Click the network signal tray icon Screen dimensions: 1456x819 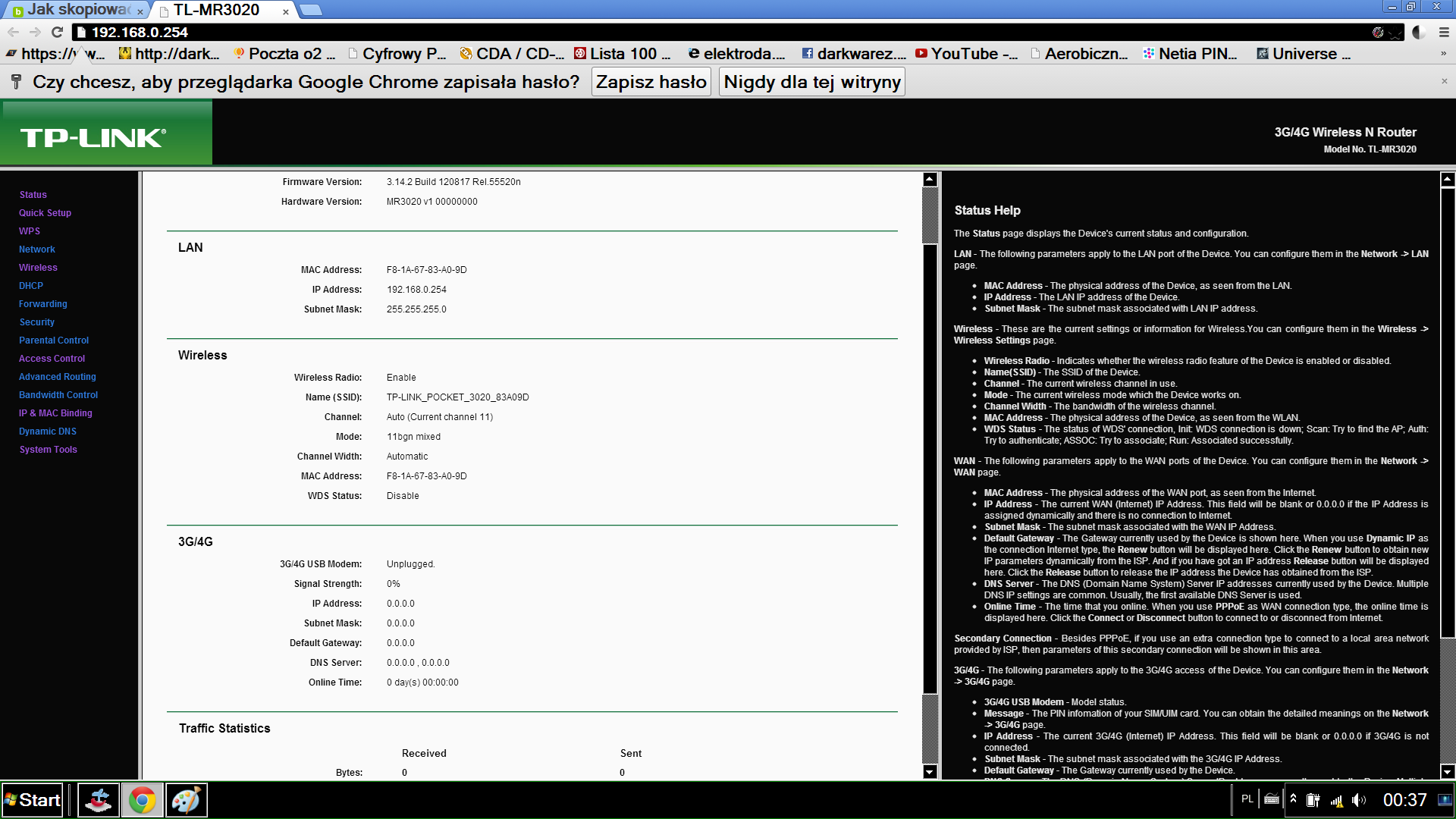coord(1336,800)
